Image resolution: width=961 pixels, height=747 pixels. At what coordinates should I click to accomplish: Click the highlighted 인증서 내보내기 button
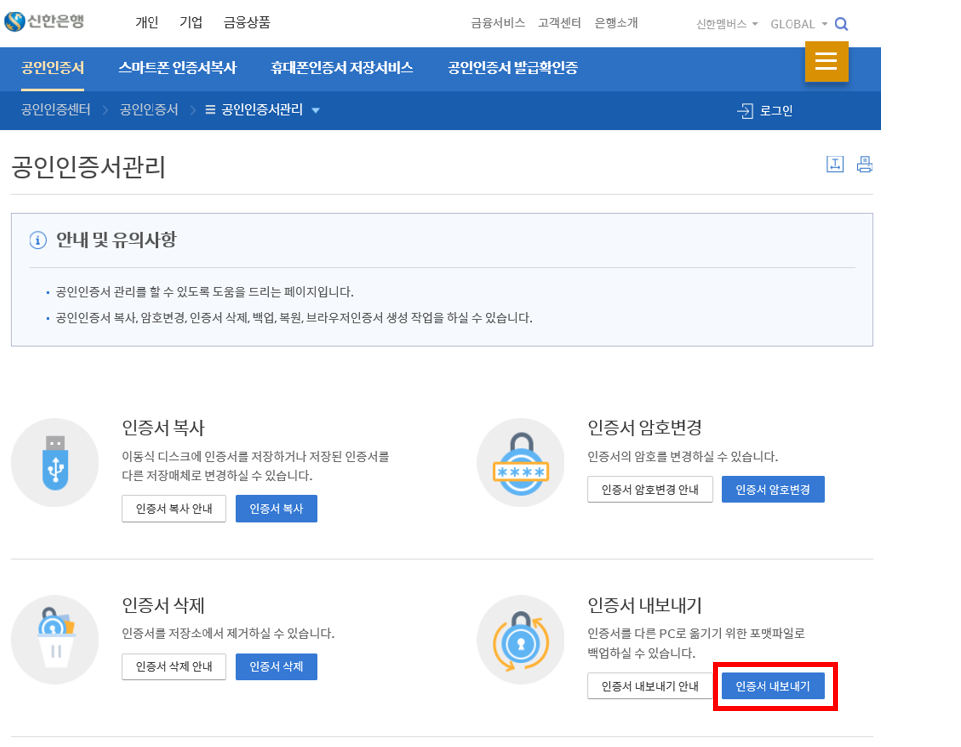775,687
